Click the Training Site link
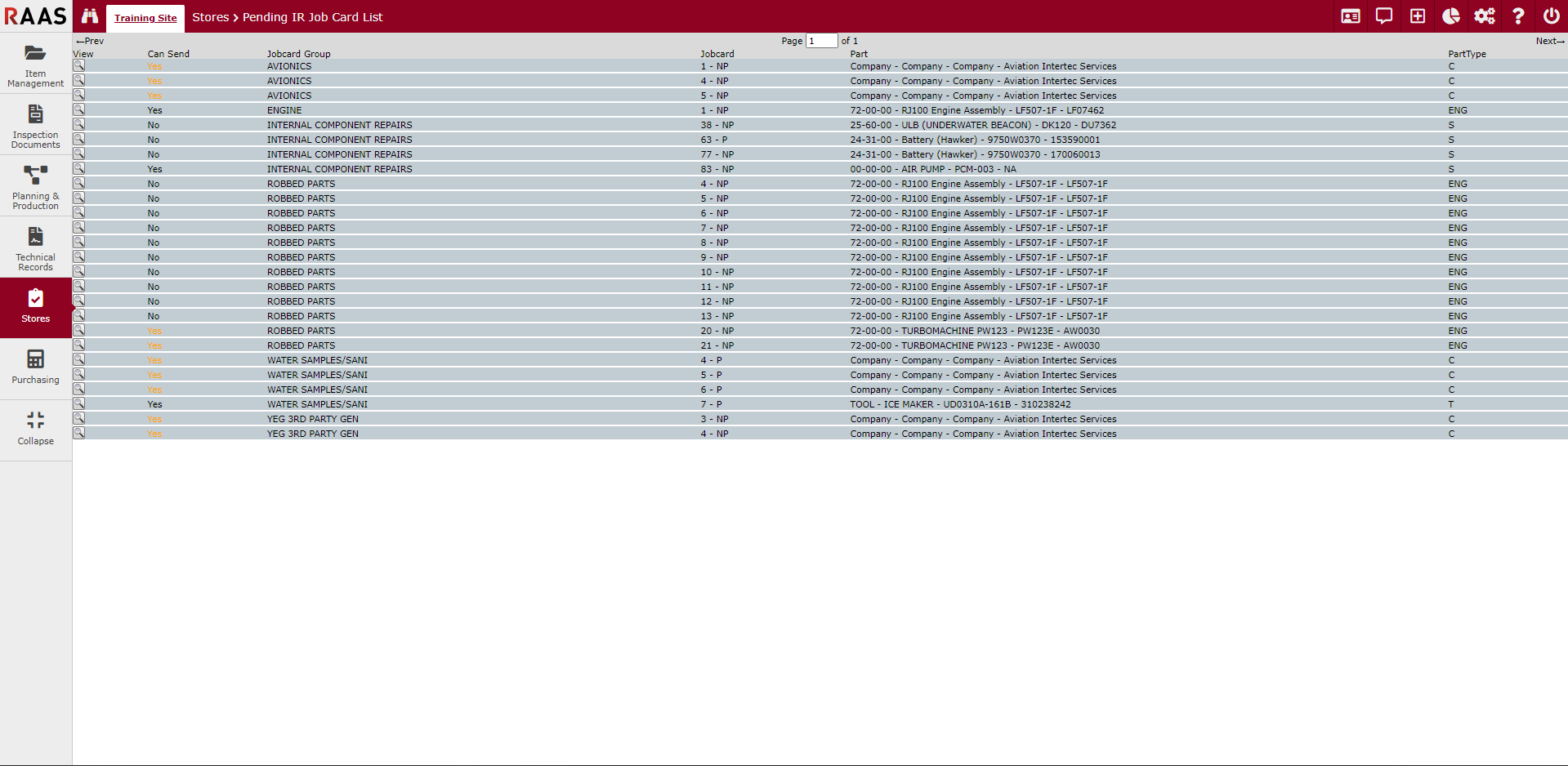Image resolution: width=1568 pixels, height=766 pixels. point(145,18)
